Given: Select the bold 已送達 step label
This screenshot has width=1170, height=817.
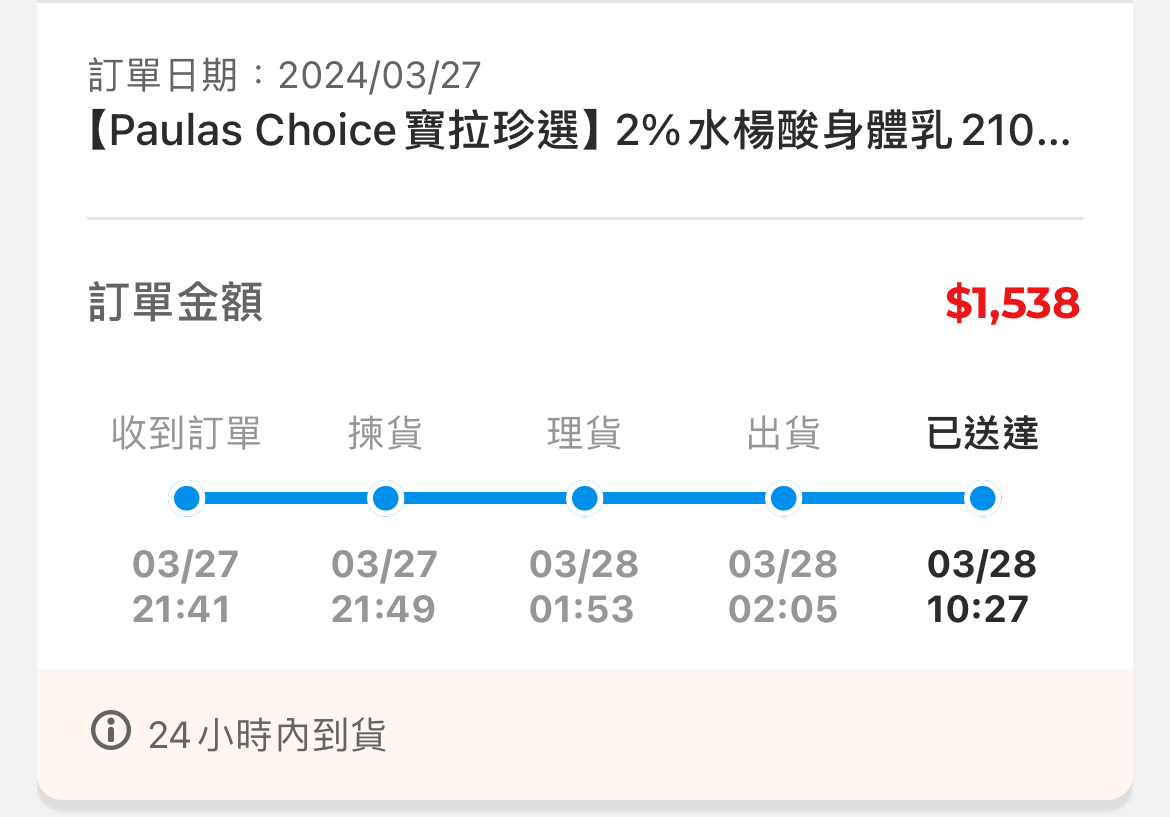Looking at the screenshot, I should click(x=982, y=434).
